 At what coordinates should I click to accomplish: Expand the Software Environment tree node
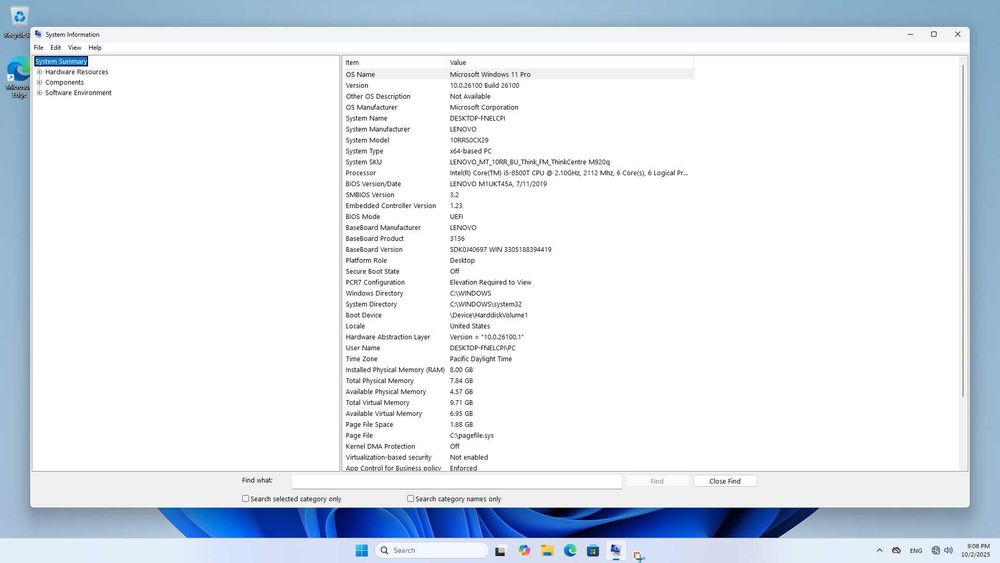40,92
